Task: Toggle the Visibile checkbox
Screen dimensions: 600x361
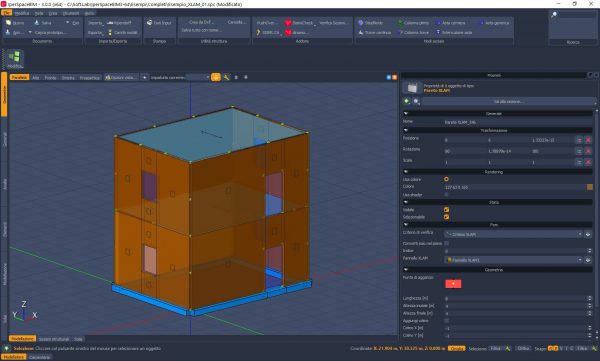Action: [446, 210]
